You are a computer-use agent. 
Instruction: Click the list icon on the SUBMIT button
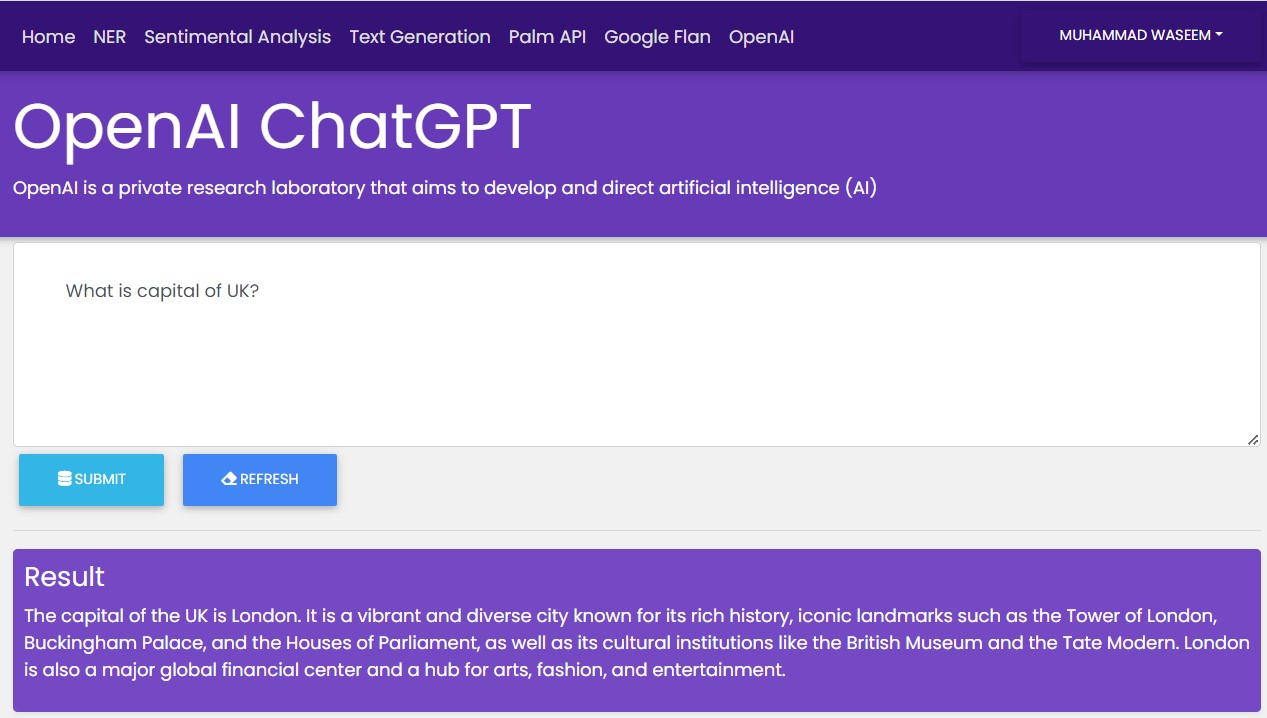[63, 479]
